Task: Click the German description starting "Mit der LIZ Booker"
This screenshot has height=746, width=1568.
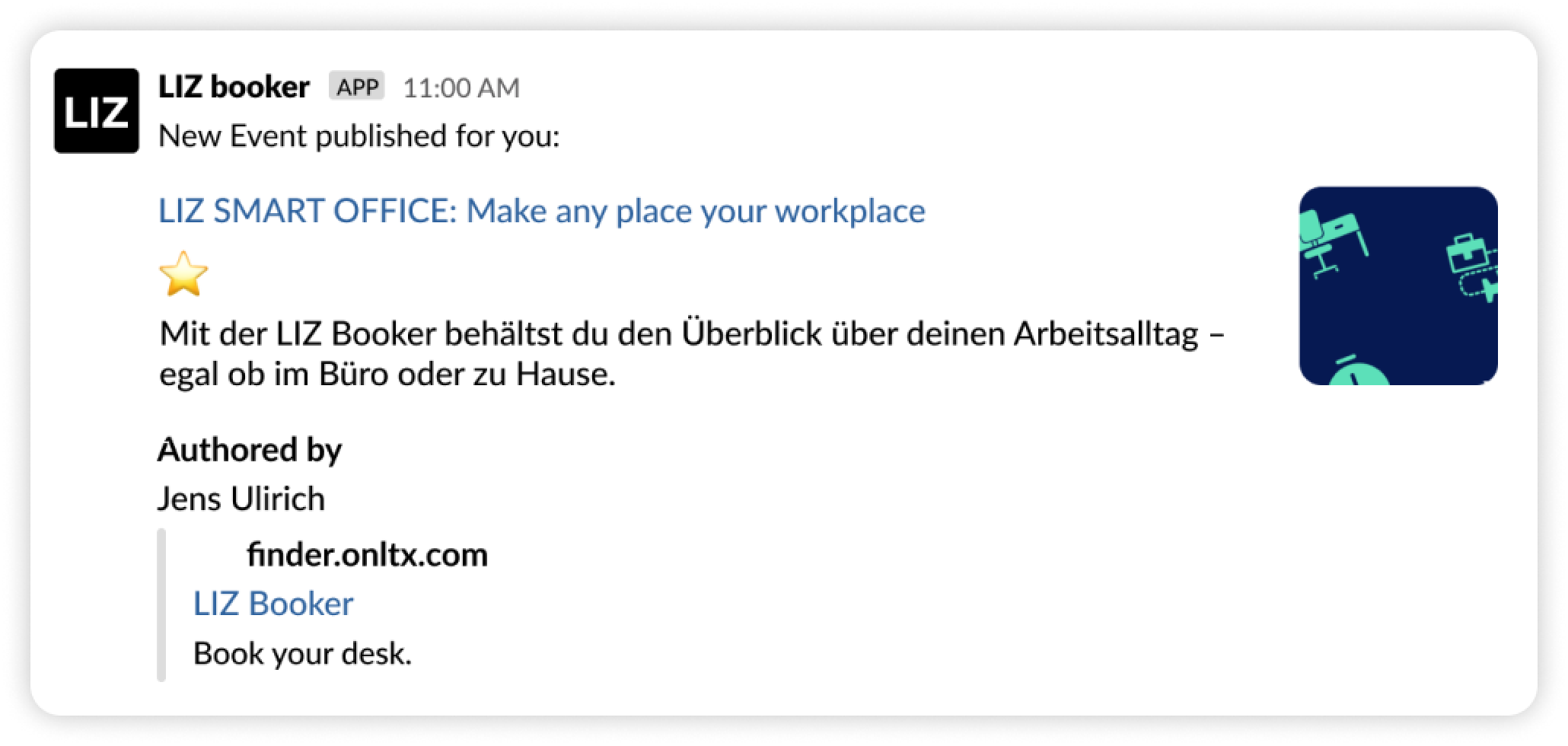Action: click(691, 334)
